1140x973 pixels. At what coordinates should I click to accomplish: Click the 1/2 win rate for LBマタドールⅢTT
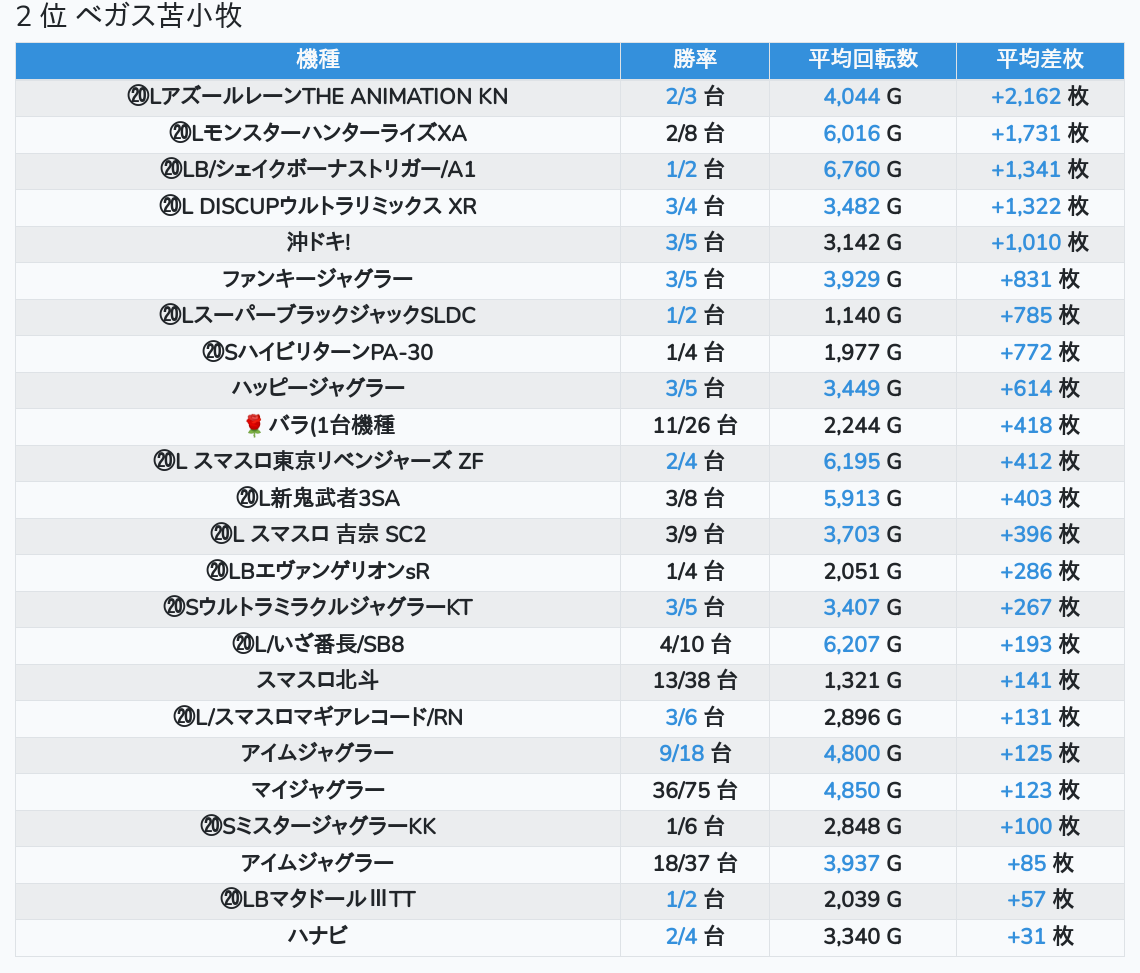click(681, 900)
